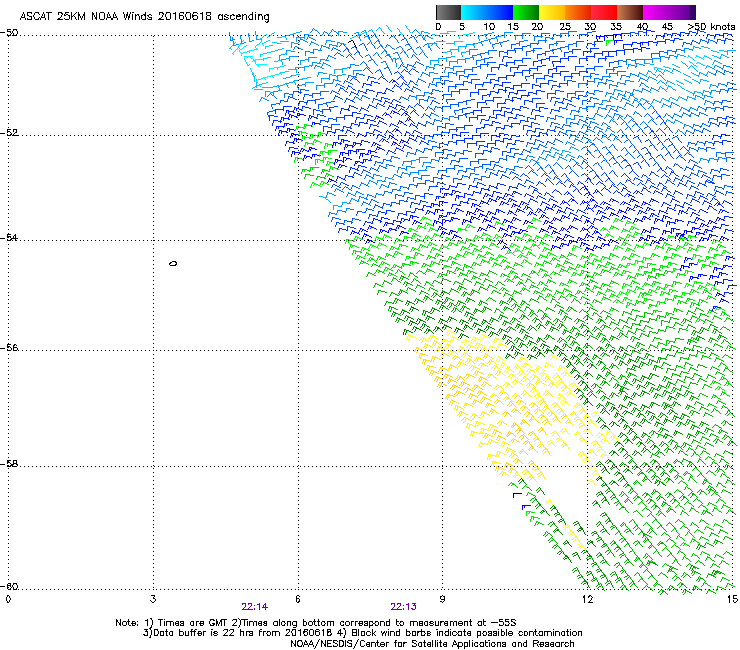Click the longitude label '15'
This screenshot has height=650, width=740.
click(x=732, y=599)
